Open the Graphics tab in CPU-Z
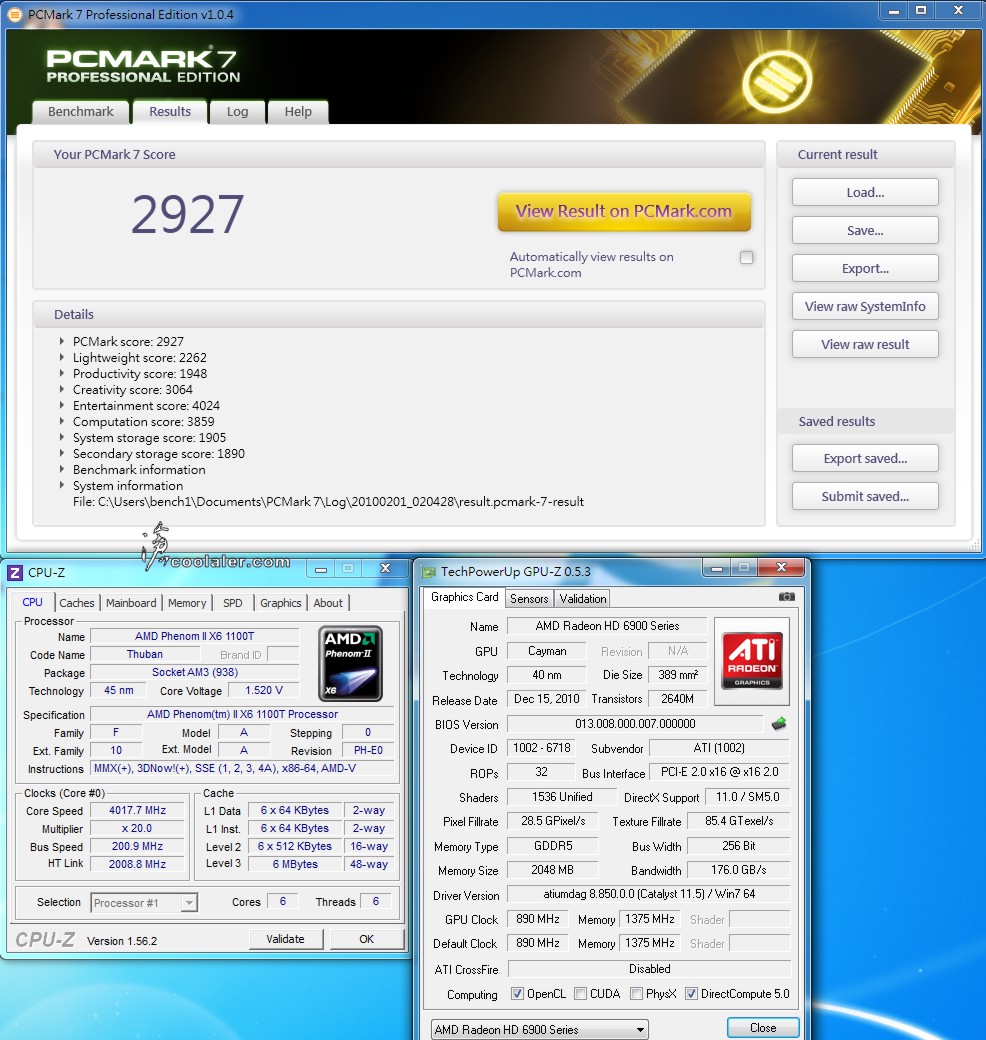The height and width of the screenshot is (1040, 986). pyautogui.click(x=280, y=603)
